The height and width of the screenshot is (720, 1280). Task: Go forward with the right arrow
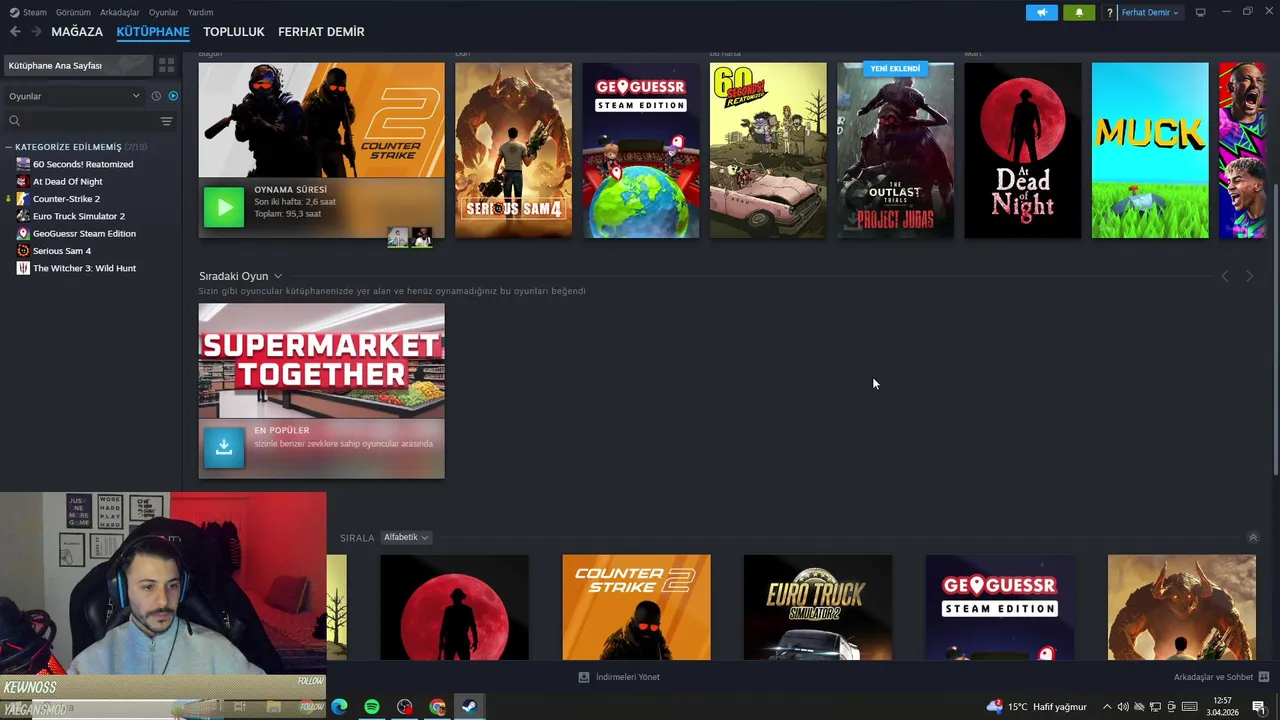[x=36, y=32]
